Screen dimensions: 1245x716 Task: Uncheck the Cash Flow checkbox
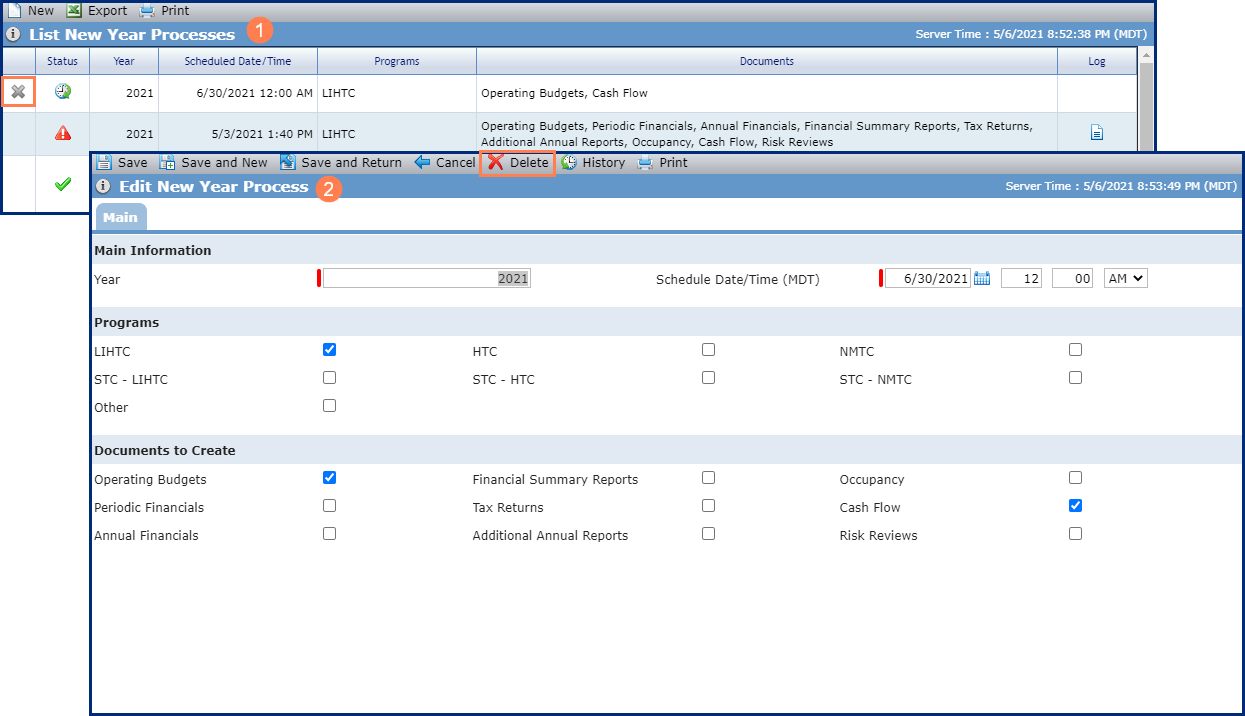pos(1075,506)
